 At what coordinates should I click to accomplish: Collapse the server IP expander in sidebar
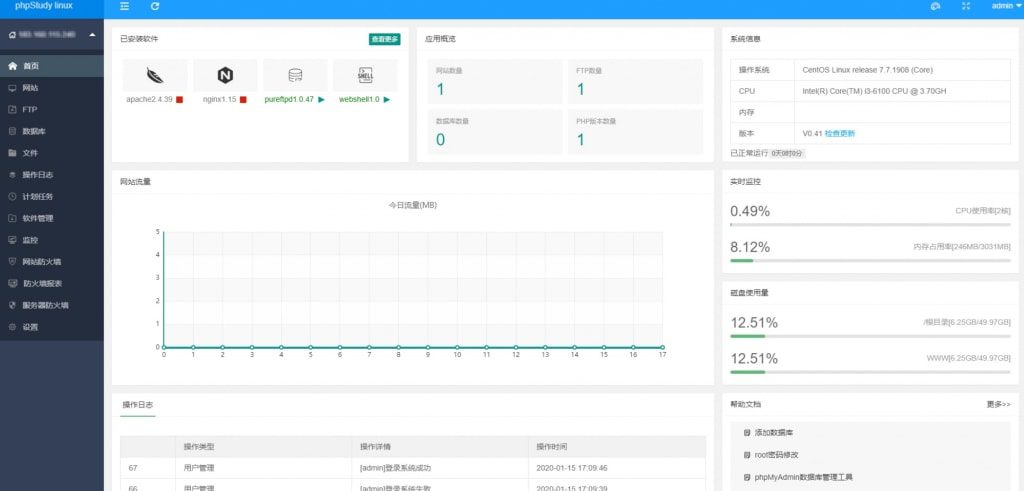tap(92, 36)
